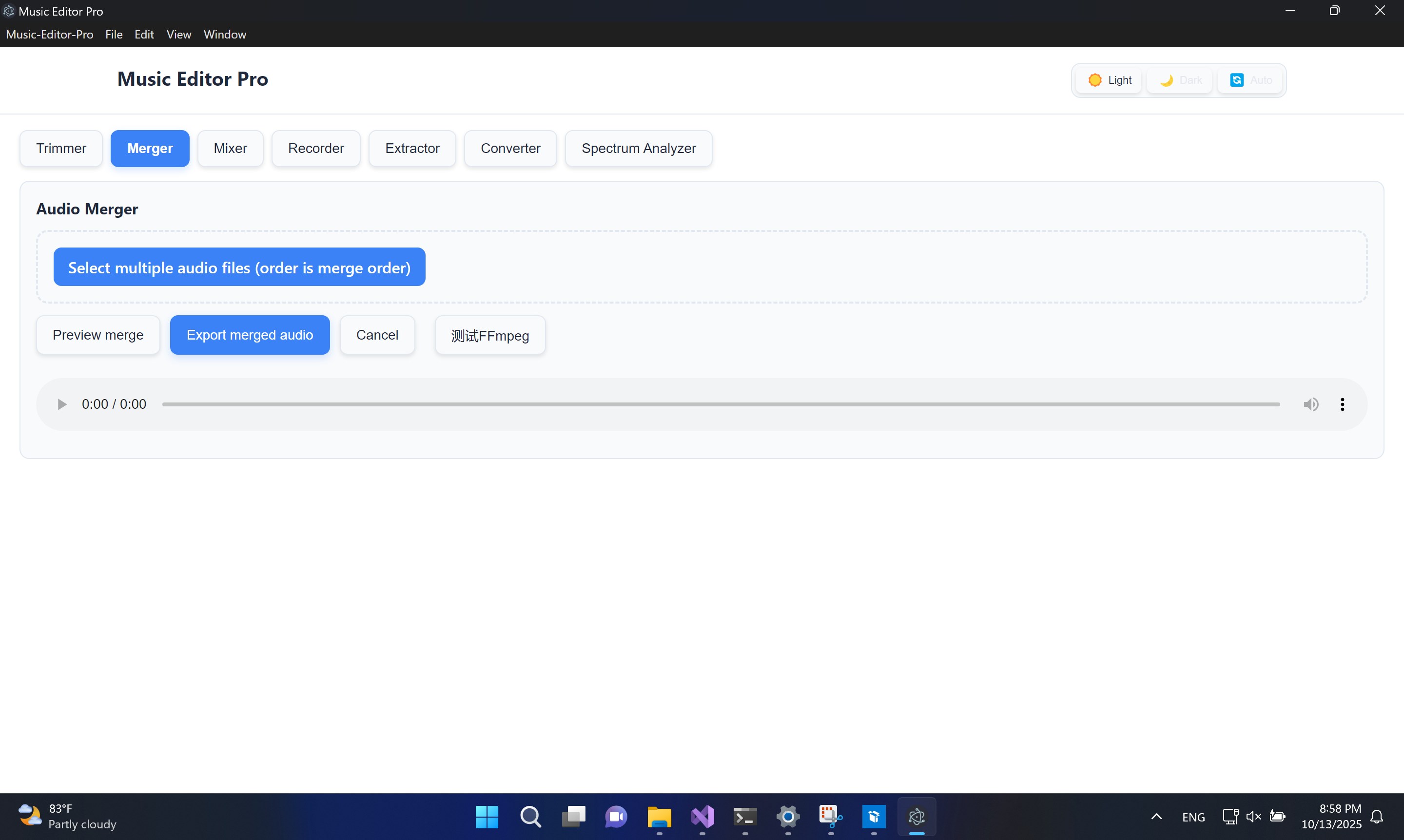1404x840 pixels.
Task: Open the Recorder tab
Action: [316, 148]
